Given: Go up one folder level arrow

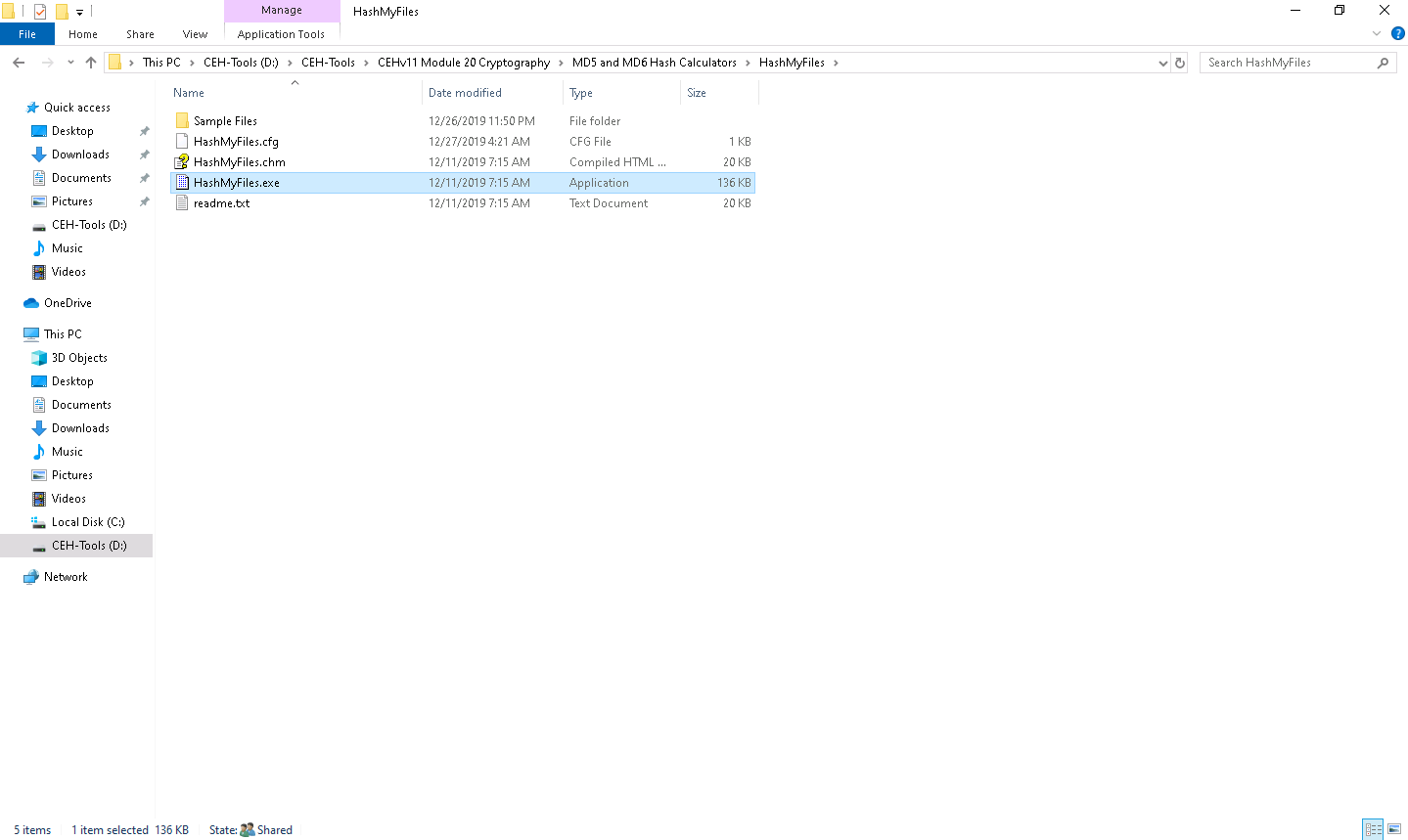Looking at the screenshot, I should 91,63.
